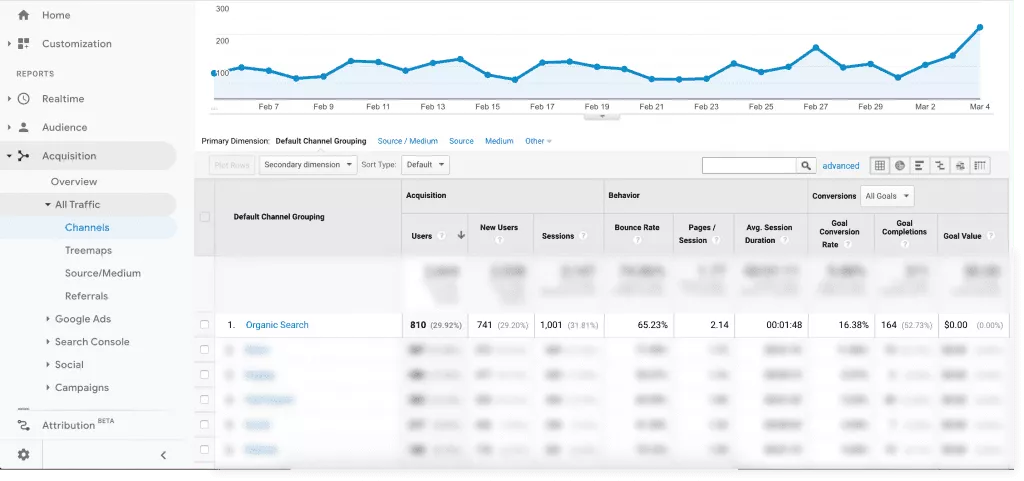This screenshot has width=1024, height=481.
Task: Click the help icon under Goal Completions
Action: [904, 245]
